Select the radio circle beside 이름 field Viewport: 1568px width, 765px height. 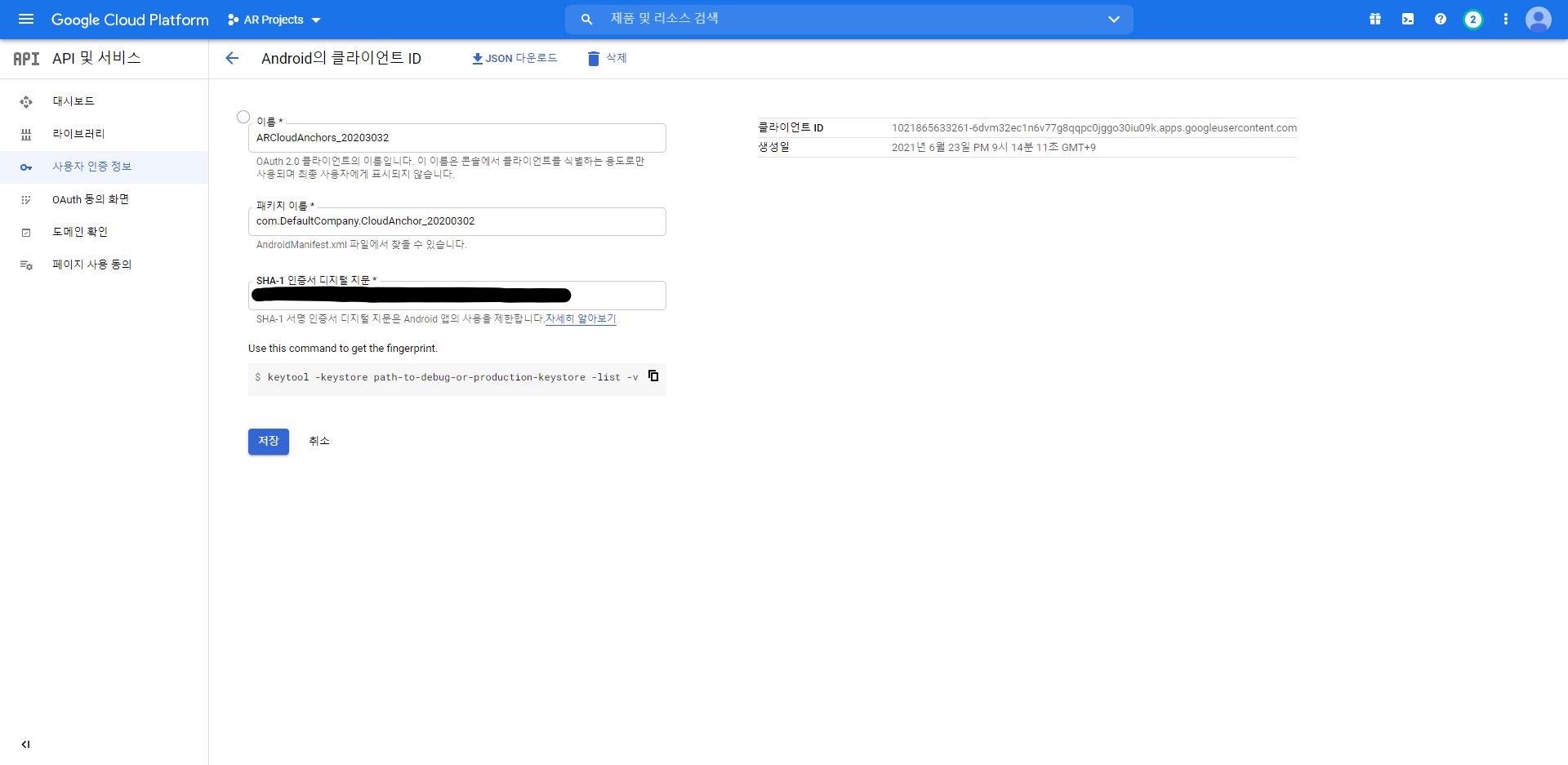click(243, 117)
